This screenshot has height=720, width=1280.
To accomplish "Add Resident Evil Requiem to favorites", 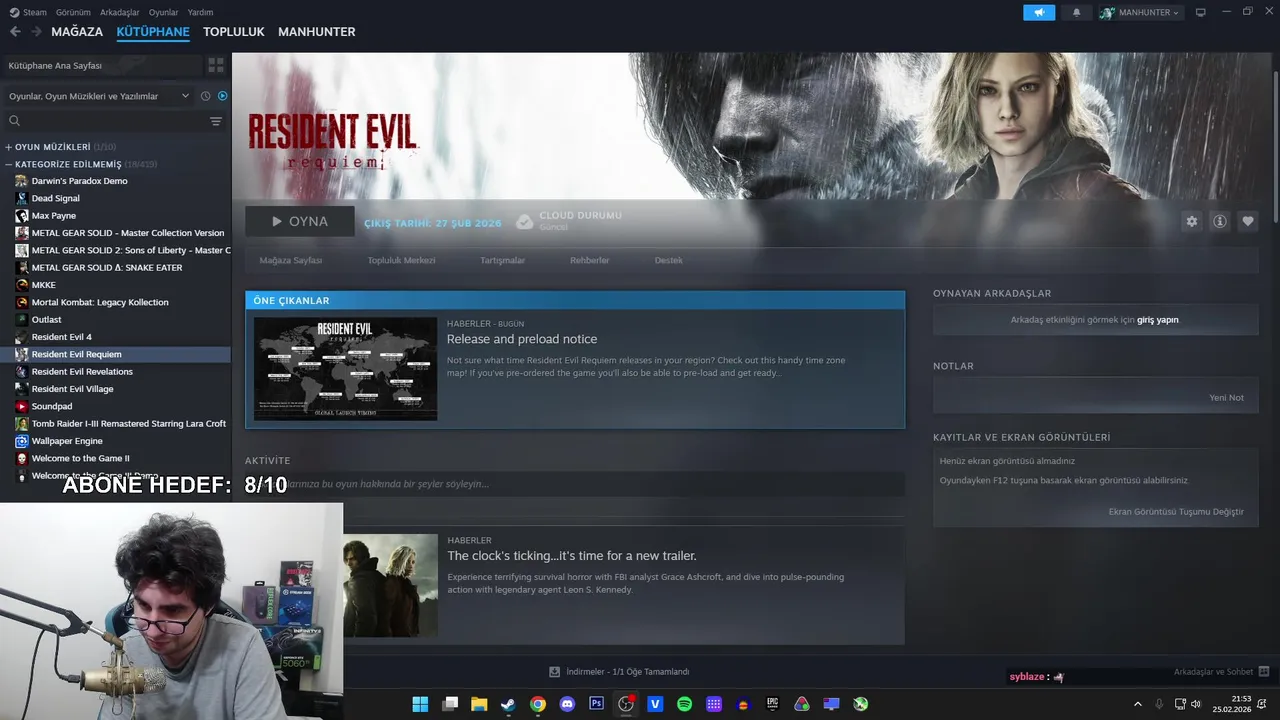I will pyautogui.click(x=1248, y=222).
